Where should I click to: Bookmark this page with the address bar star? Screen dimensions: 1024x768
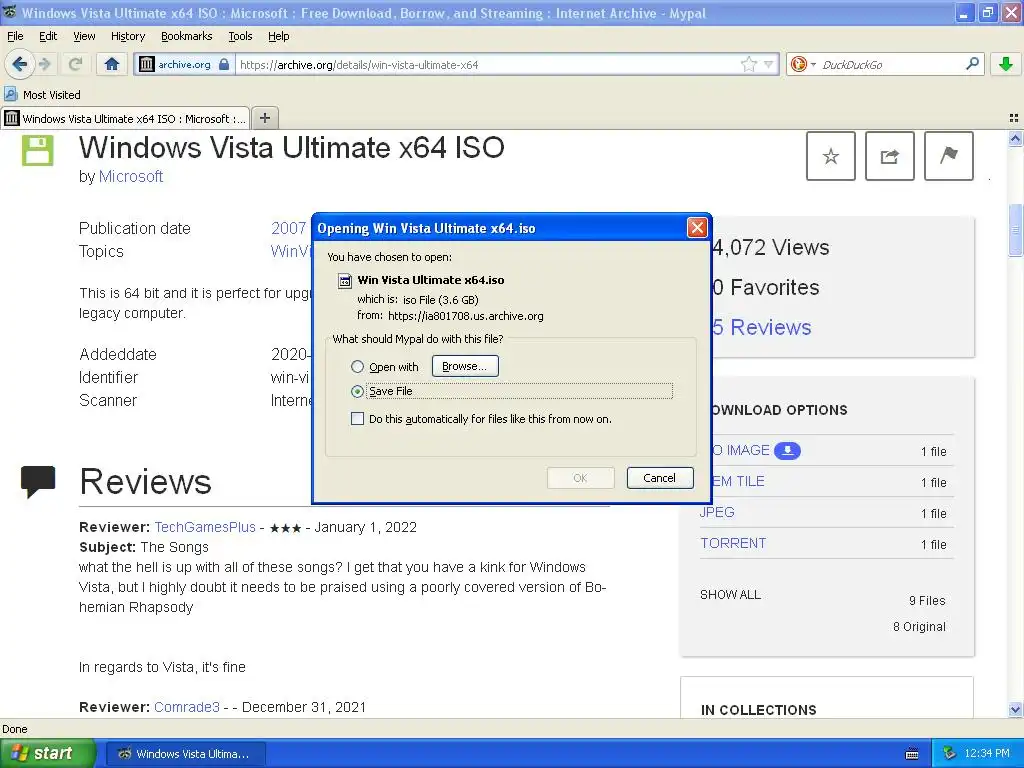(748, 64)
